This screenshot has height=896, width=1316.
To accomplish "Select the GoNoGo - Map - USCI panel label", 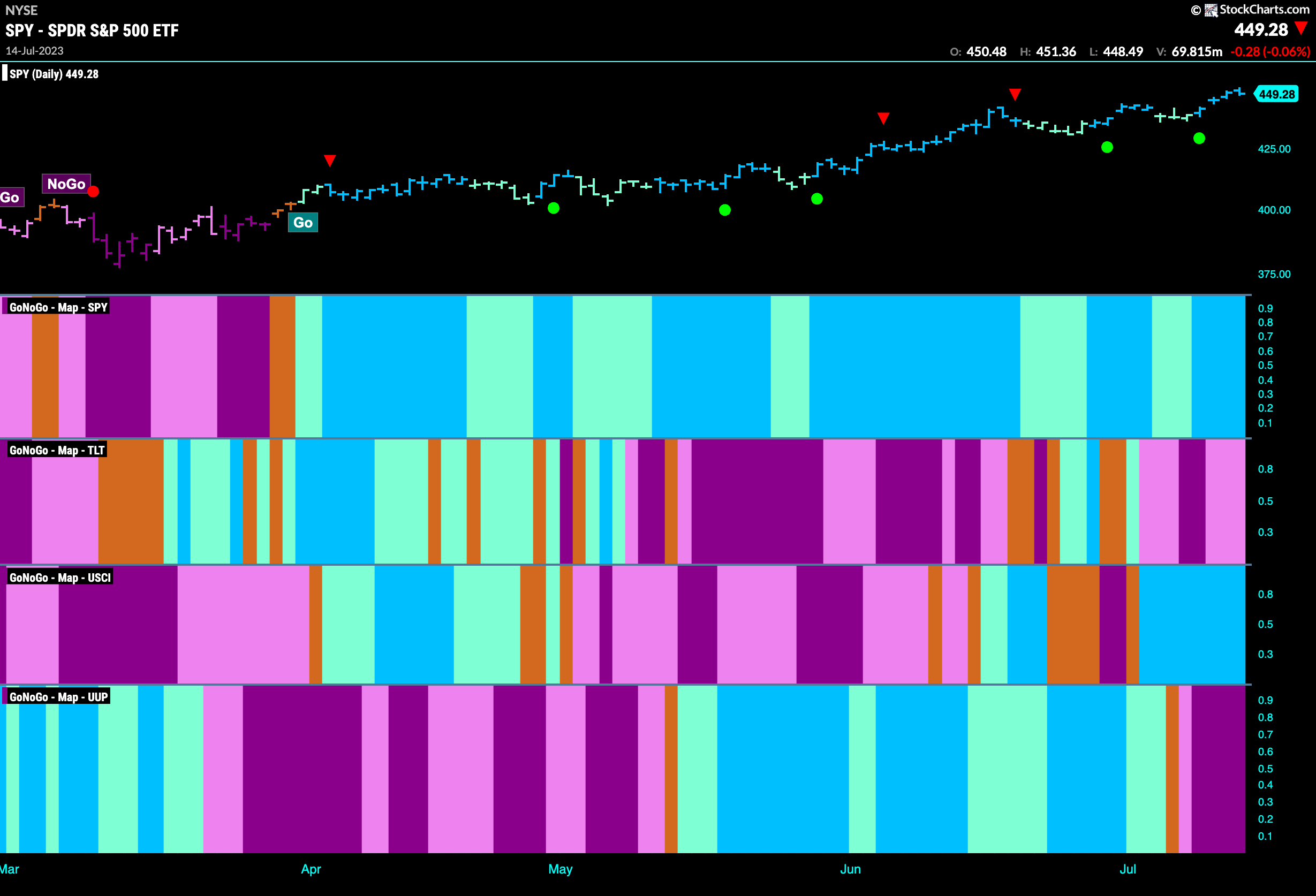I will click(x=60, y=578).
